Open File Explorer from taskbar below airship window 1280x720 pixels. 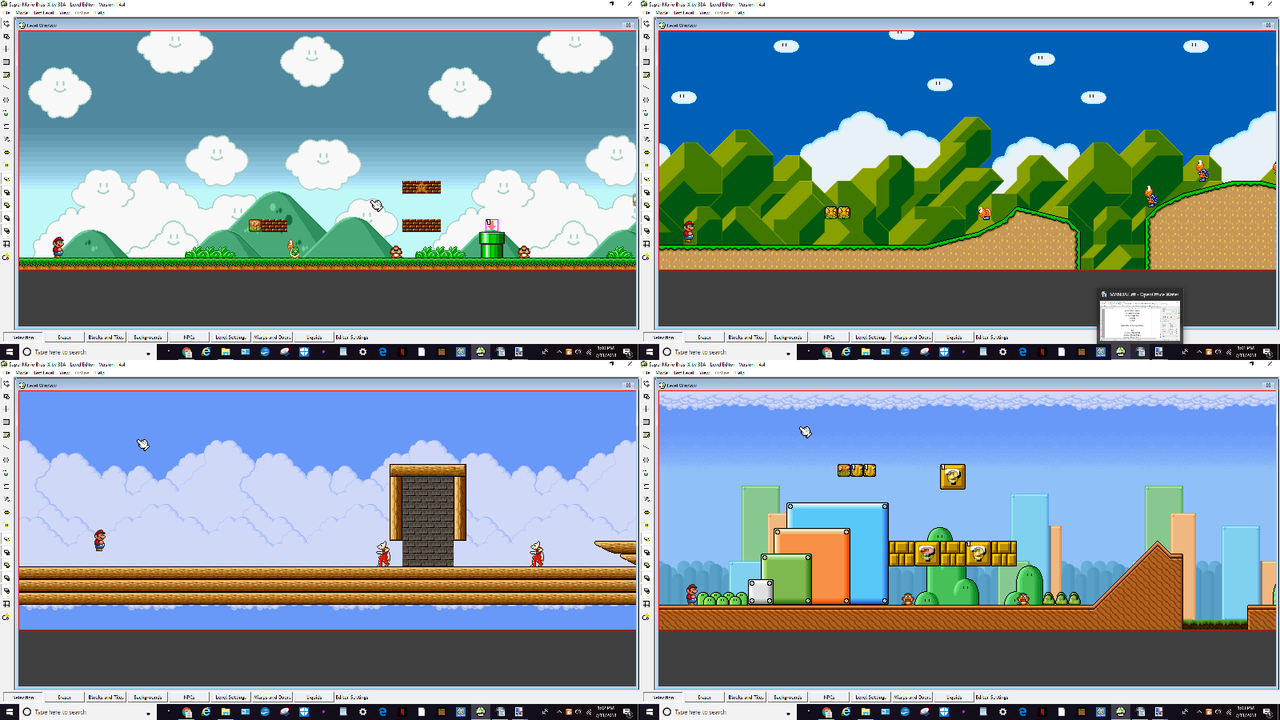[226, 712]
